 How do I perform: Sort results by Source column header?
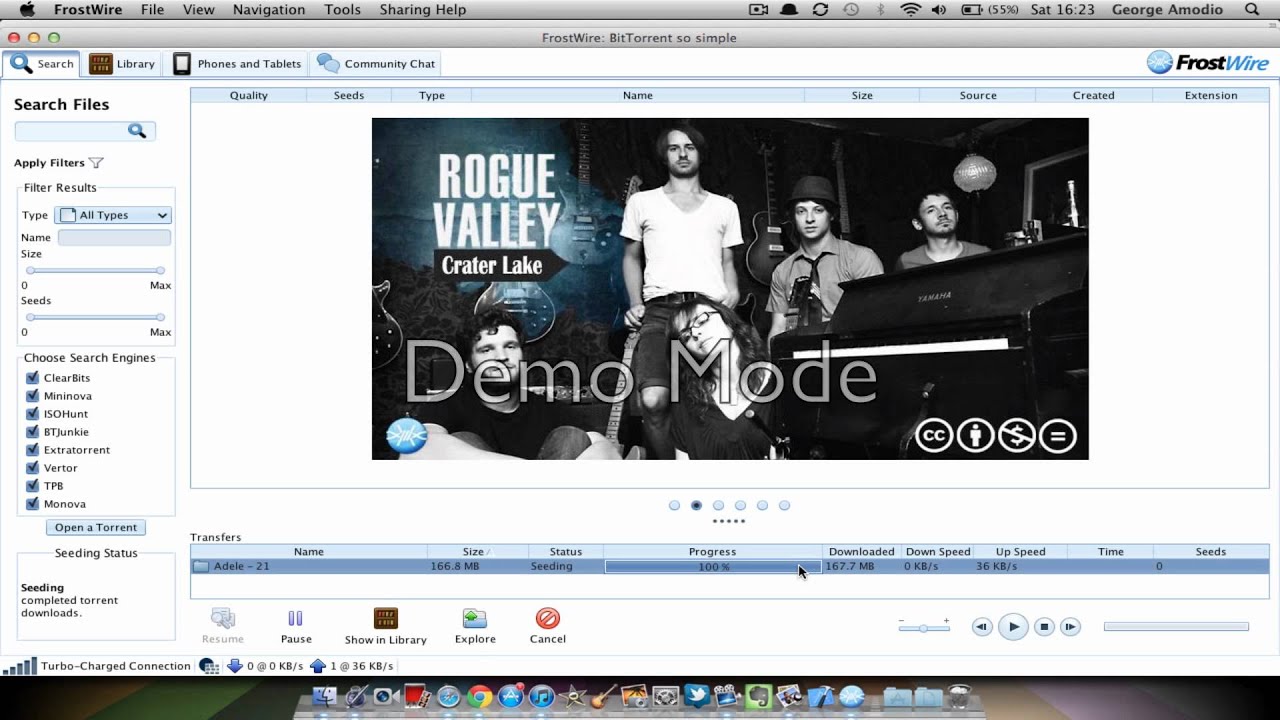click(x=977, y=96)
